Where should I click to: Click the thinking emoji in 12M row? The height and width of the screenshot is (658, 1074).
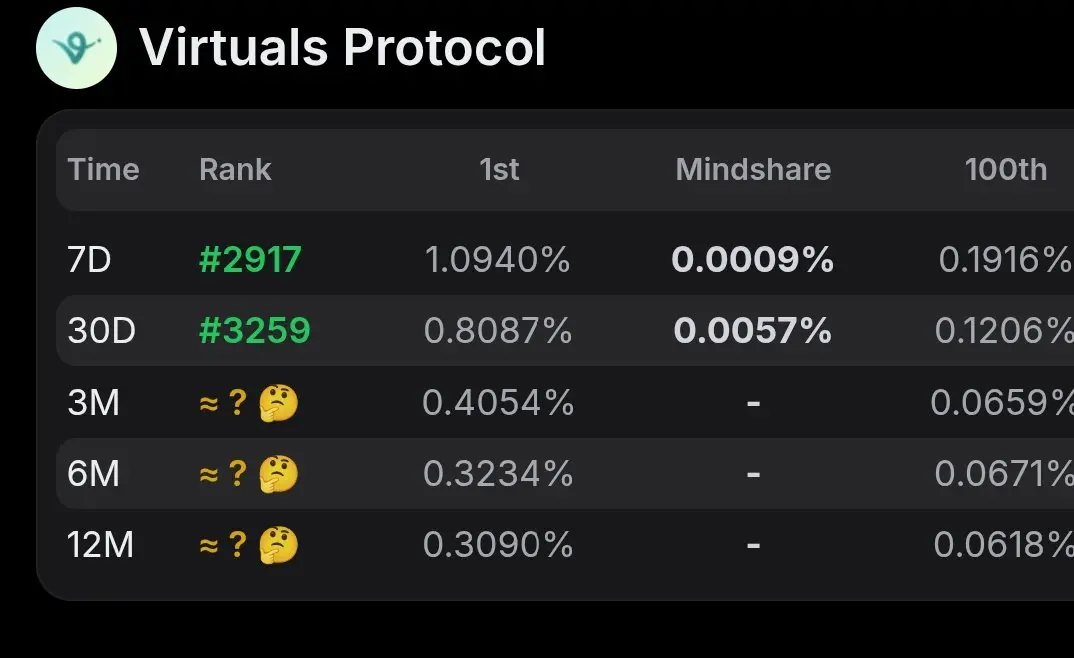tap(279, 545)
